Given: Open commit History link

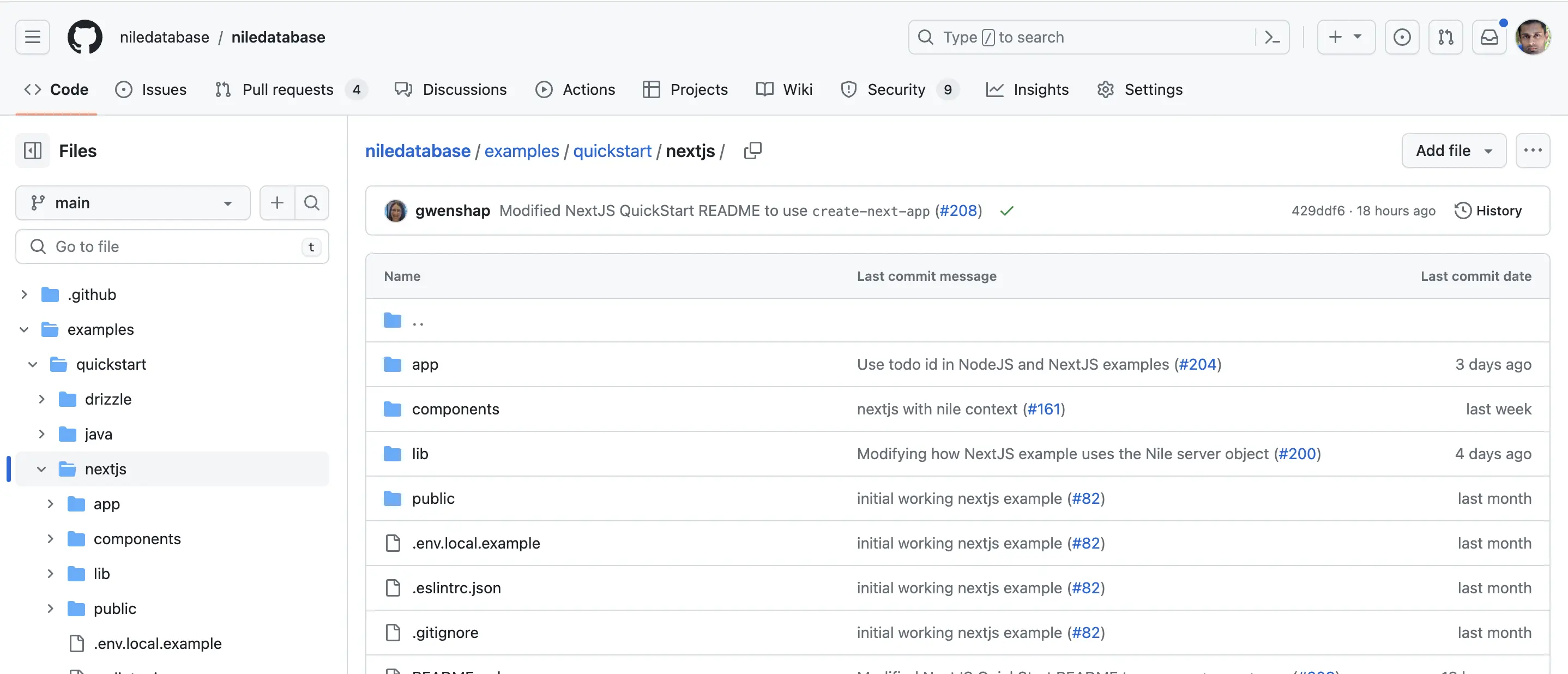Looking at the screenshot, I should (x=1488, y=210).
